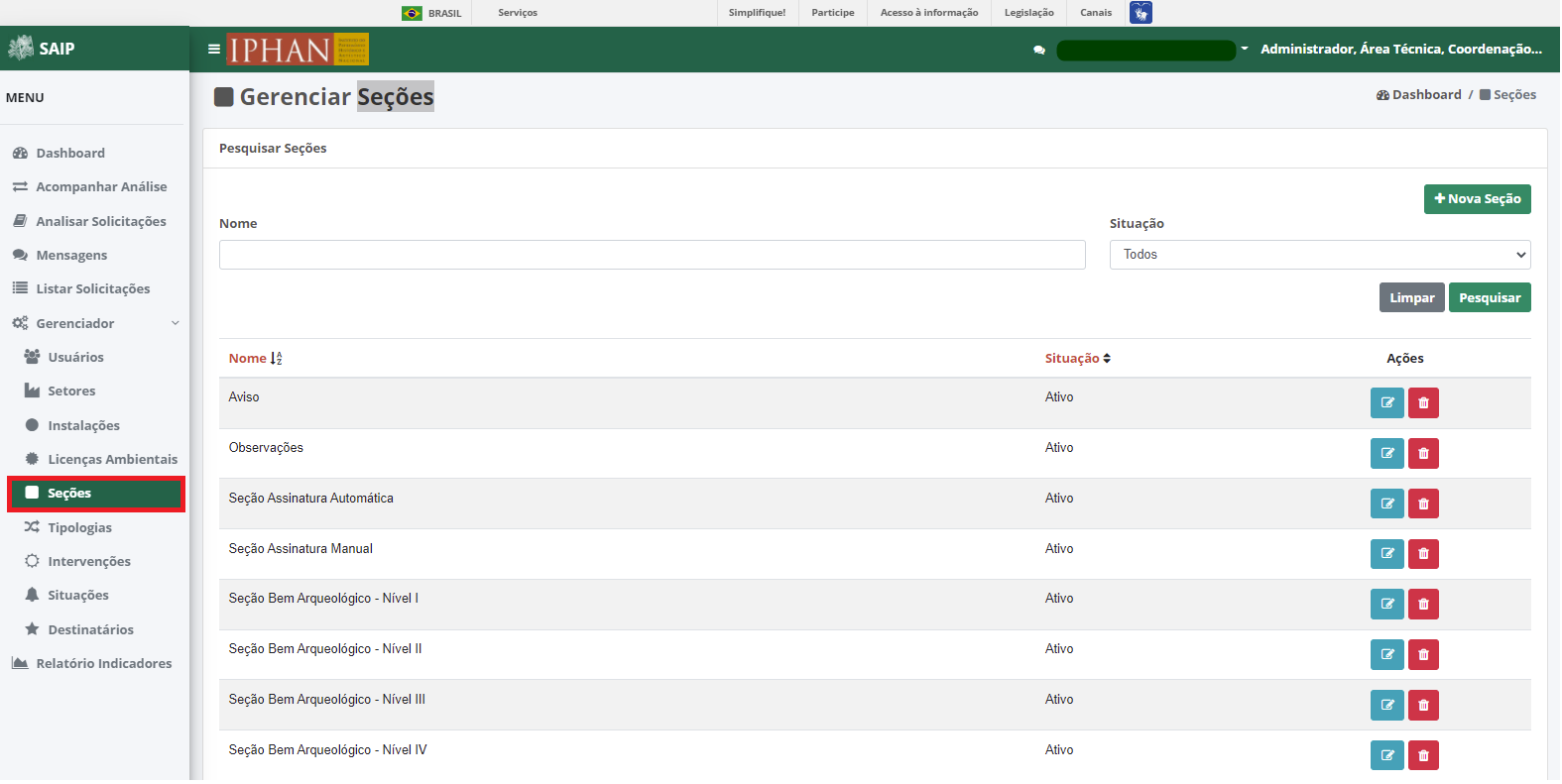The image size is (1562, 784).
Task: Open the chat messages icon in header
Action: tap(1039, 50)
